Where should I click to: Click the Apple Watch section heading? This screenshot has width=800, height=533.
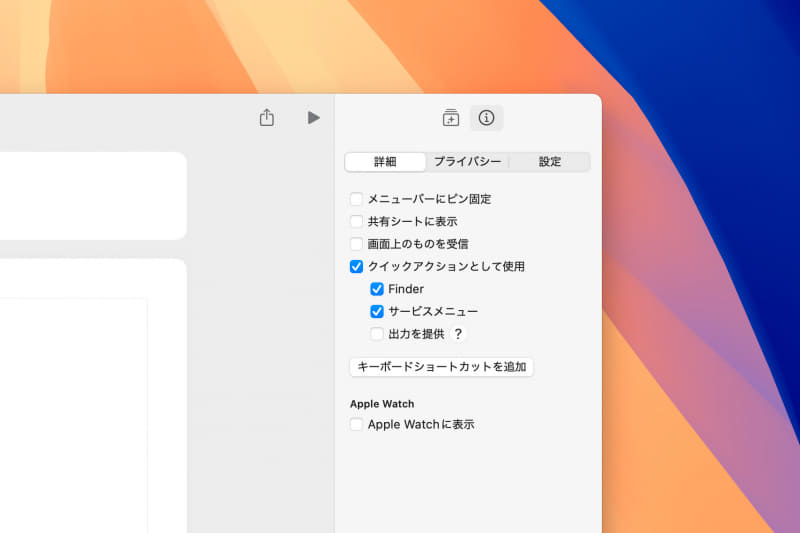(382, 403)
